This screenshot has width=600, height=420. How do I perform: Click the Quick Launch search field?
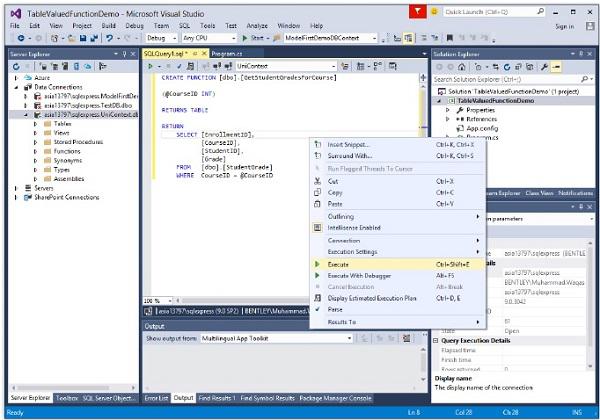(x=494, y=12)
